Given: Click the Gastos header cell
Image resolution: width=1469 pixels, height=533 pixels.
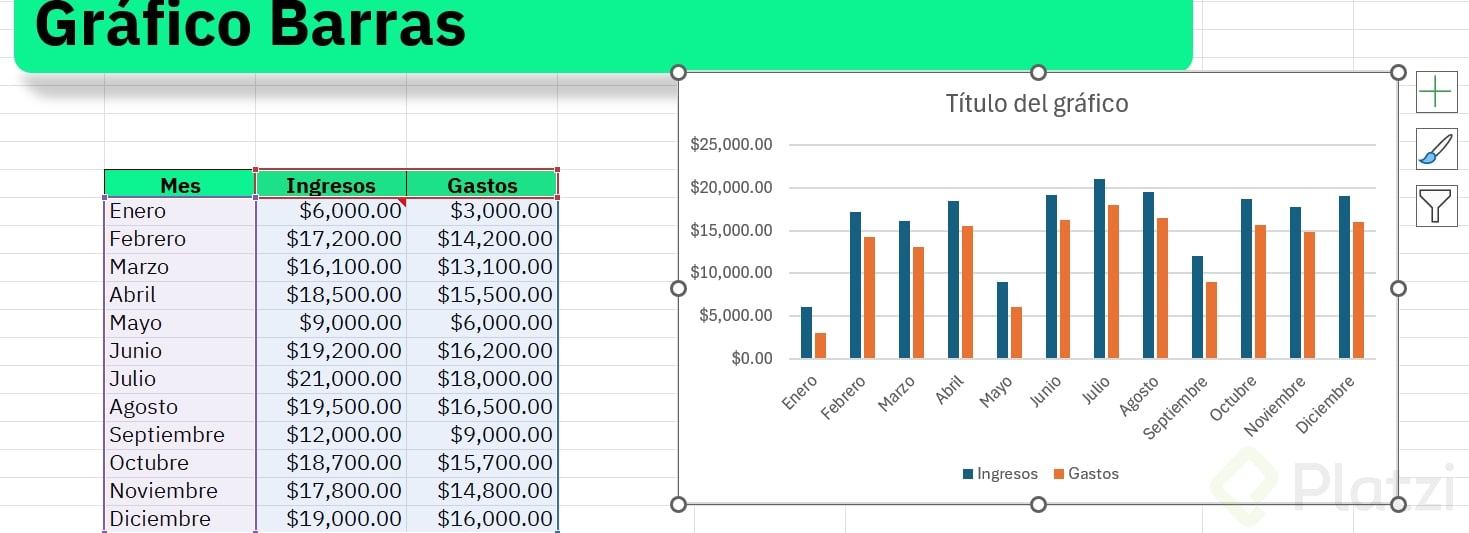Looking at the screenshot, I should pyautogui.click(x=482, y=184).
